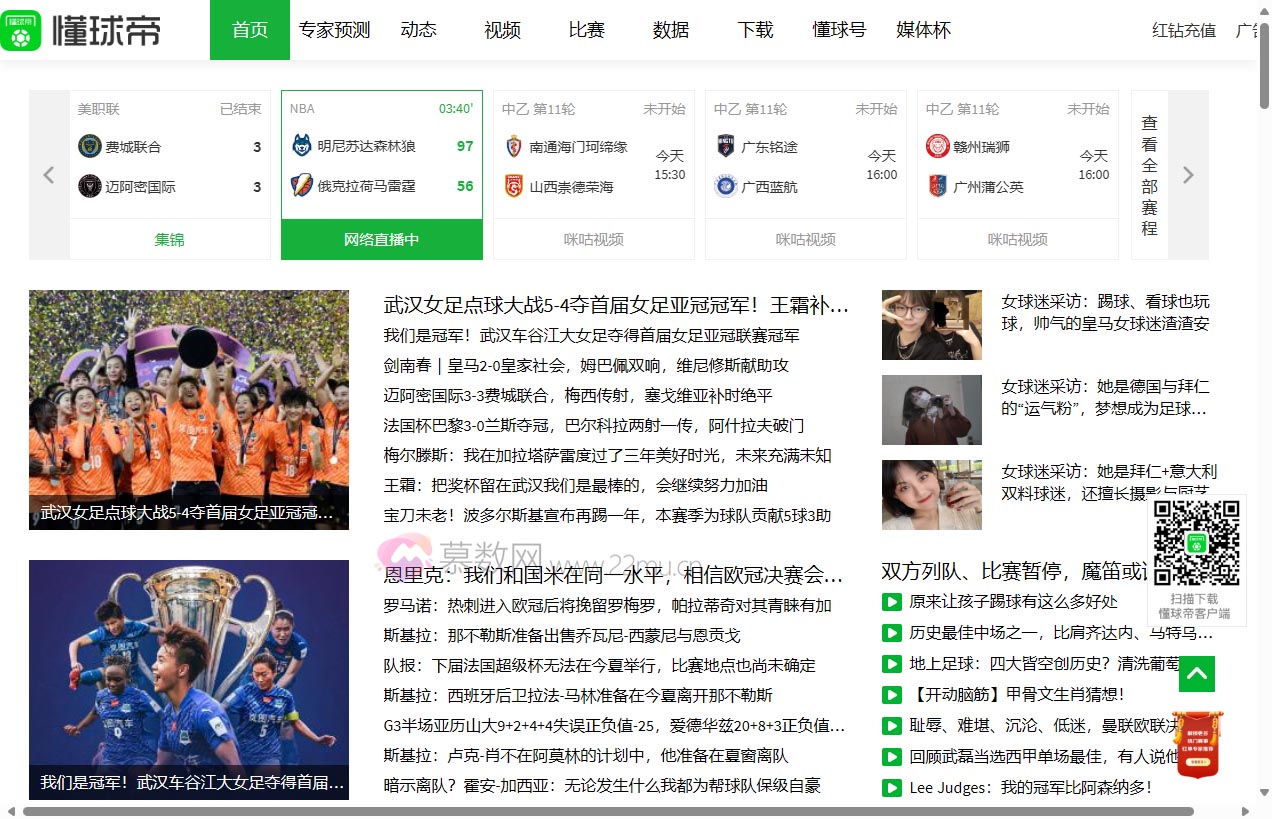Screen dimensions: 1272x819
Task: Open the 网络直播中 live stream
Action: 381,239
